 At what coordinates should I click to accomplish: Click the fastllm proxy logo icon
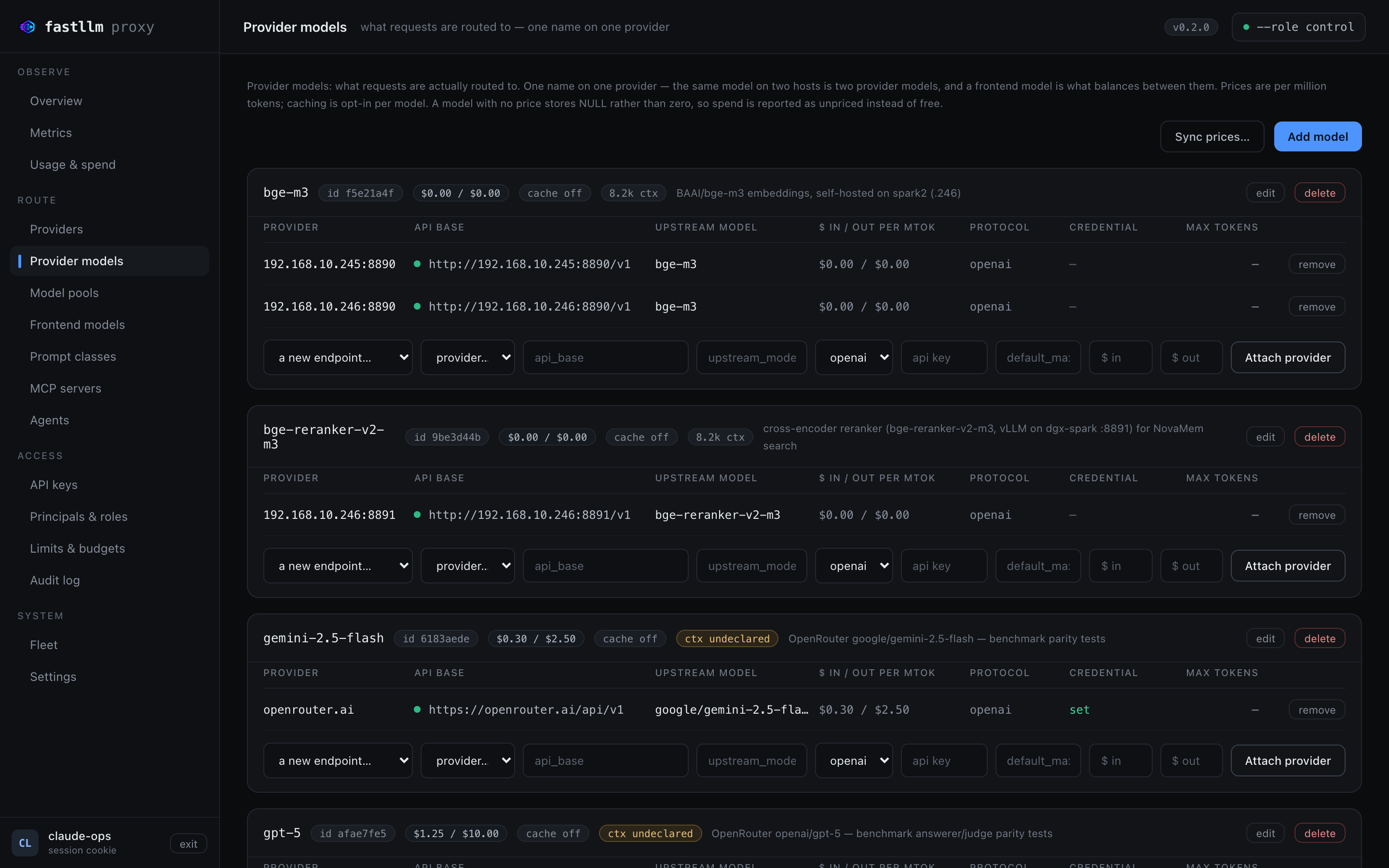(x=27, y=27)
